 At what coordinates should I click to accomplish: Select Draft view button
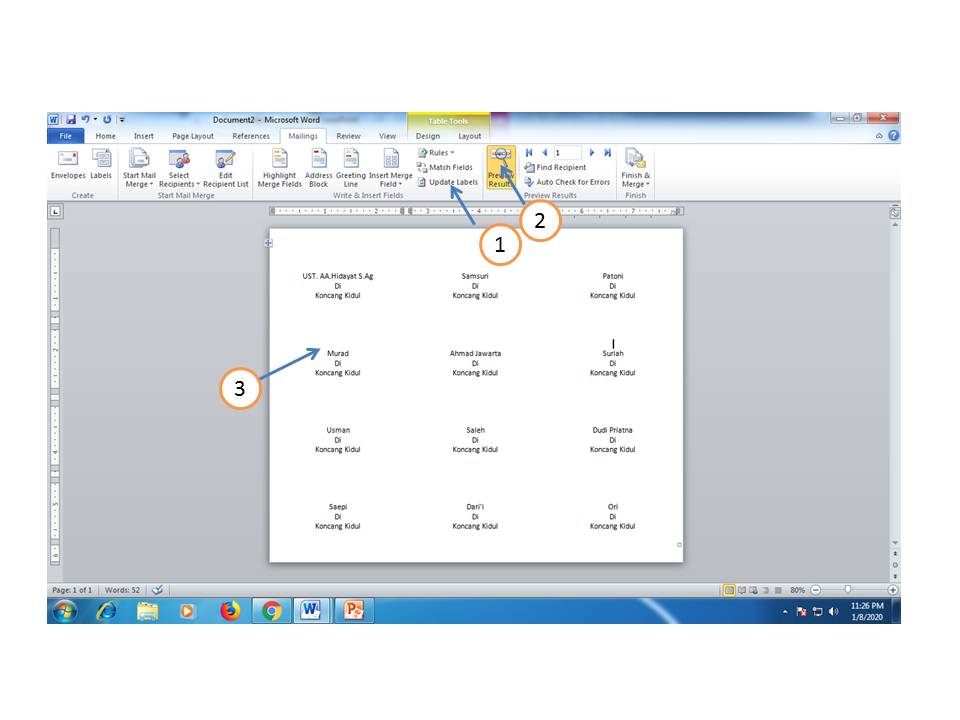coord(778,590)
